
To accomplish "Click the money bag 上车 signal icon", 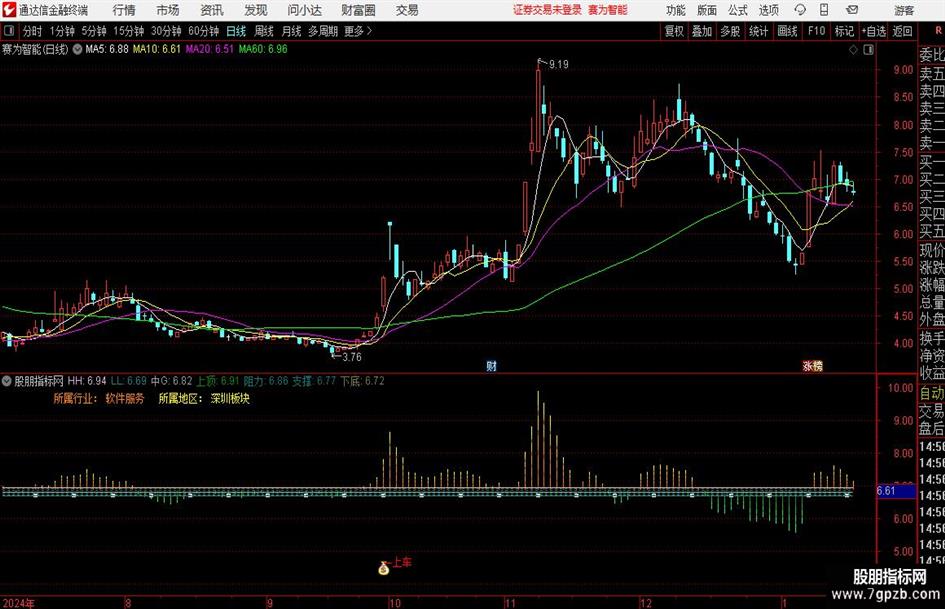I will coord(384,567).
